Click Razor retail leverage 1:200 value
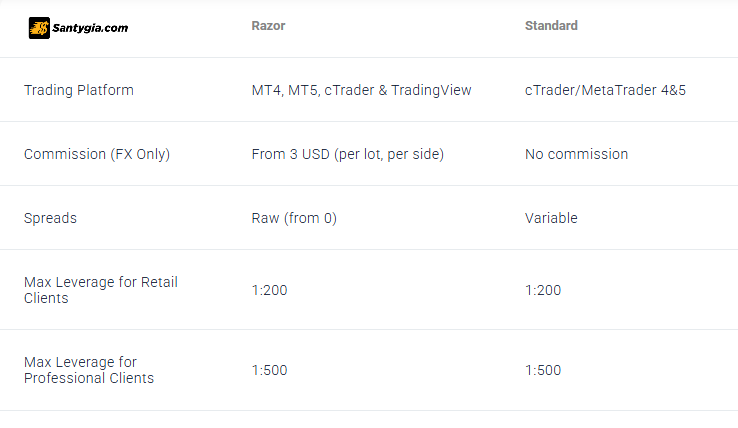The image size is (738, 428). point(269,290)
